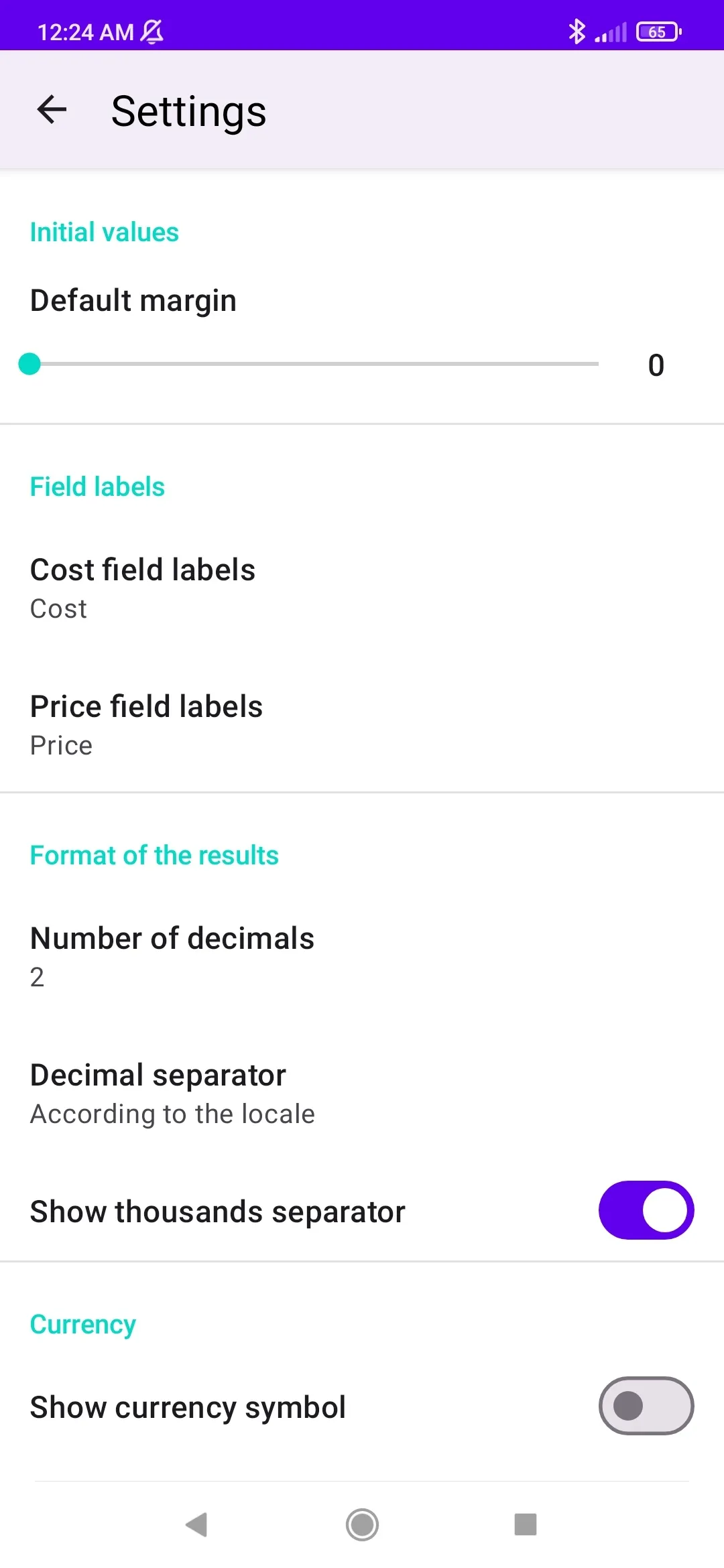The height and width of the screenshot is (1568, 724).
Task: Enable Show currency symbol switch
Action: click(646, 1406)
